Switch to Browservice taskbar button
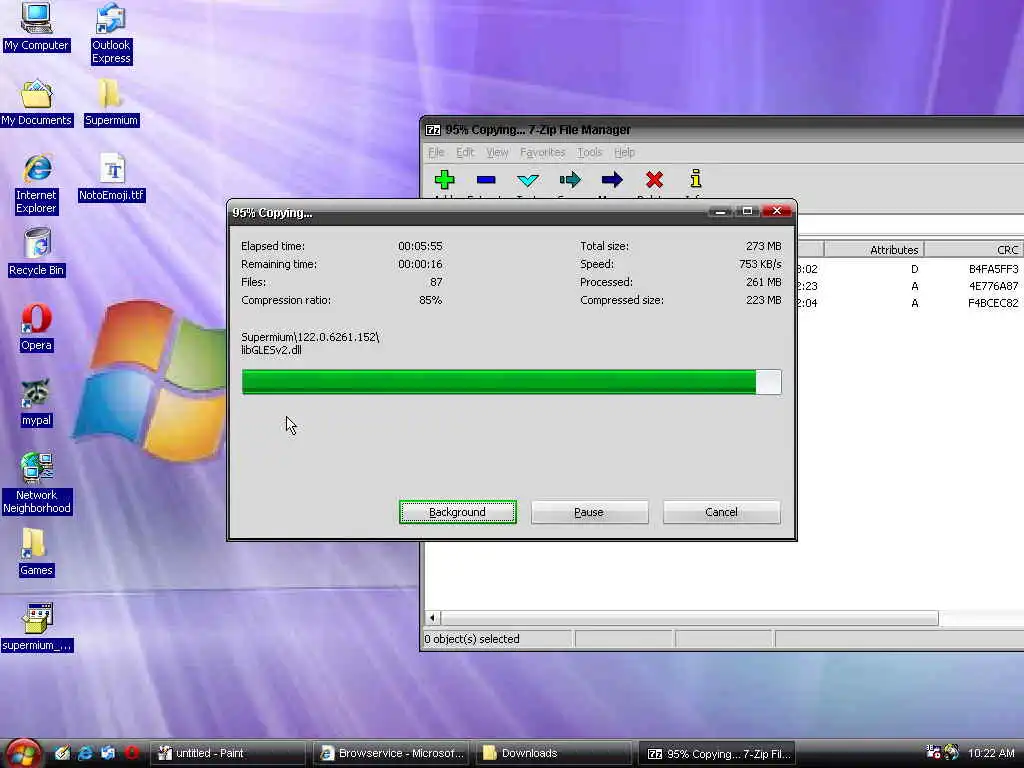1024x768 pixels. [x=391, y=753]
